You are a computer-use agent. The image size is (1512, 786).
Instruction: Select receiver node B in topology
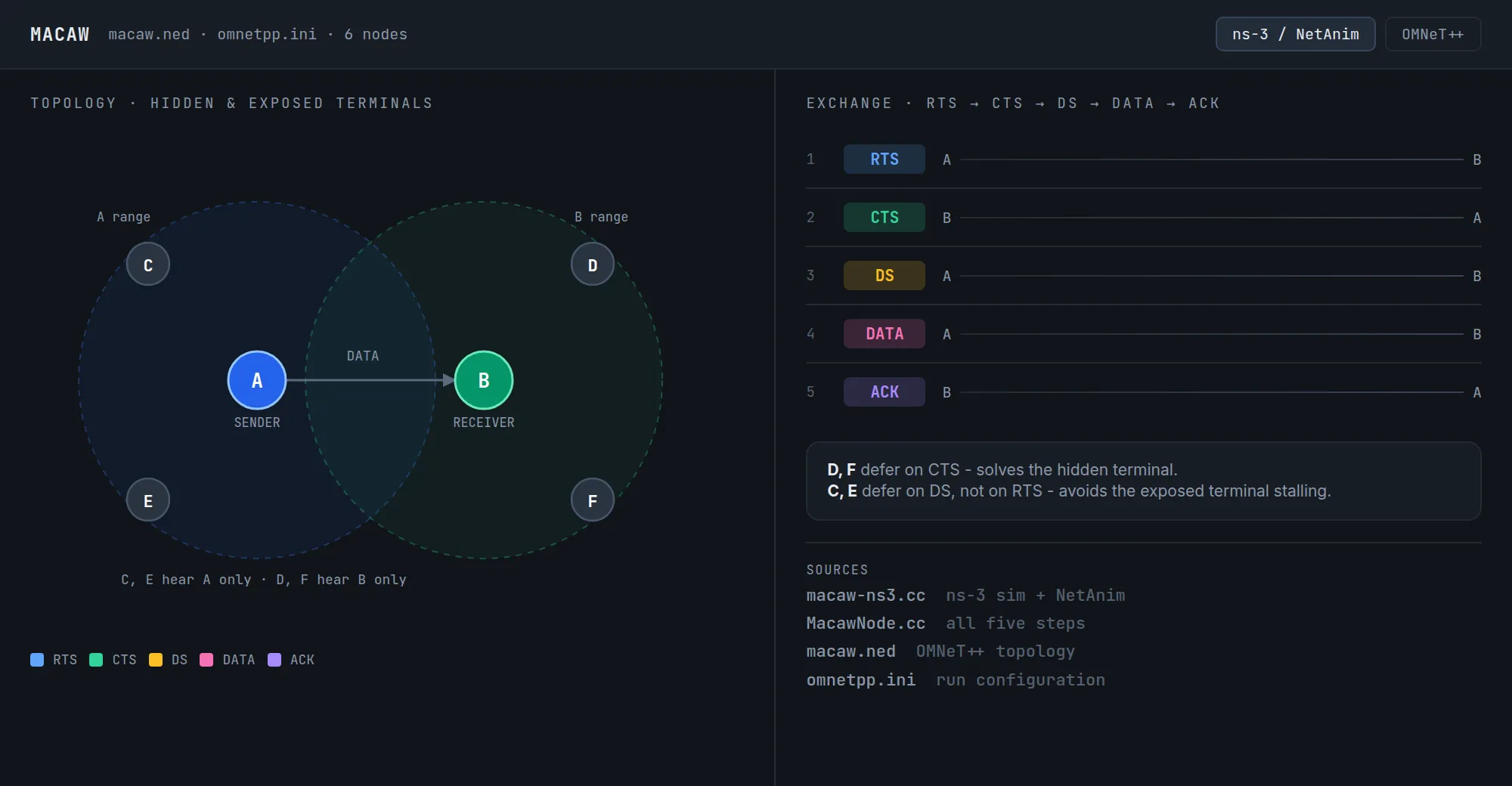tap(484, 380)
